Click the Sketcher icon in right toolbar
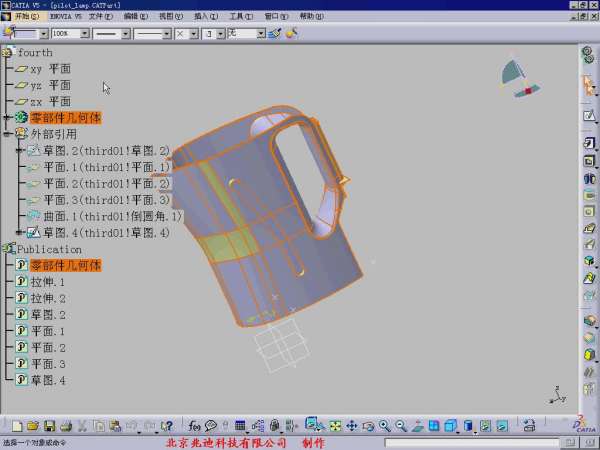 click(x=589, y=116)
